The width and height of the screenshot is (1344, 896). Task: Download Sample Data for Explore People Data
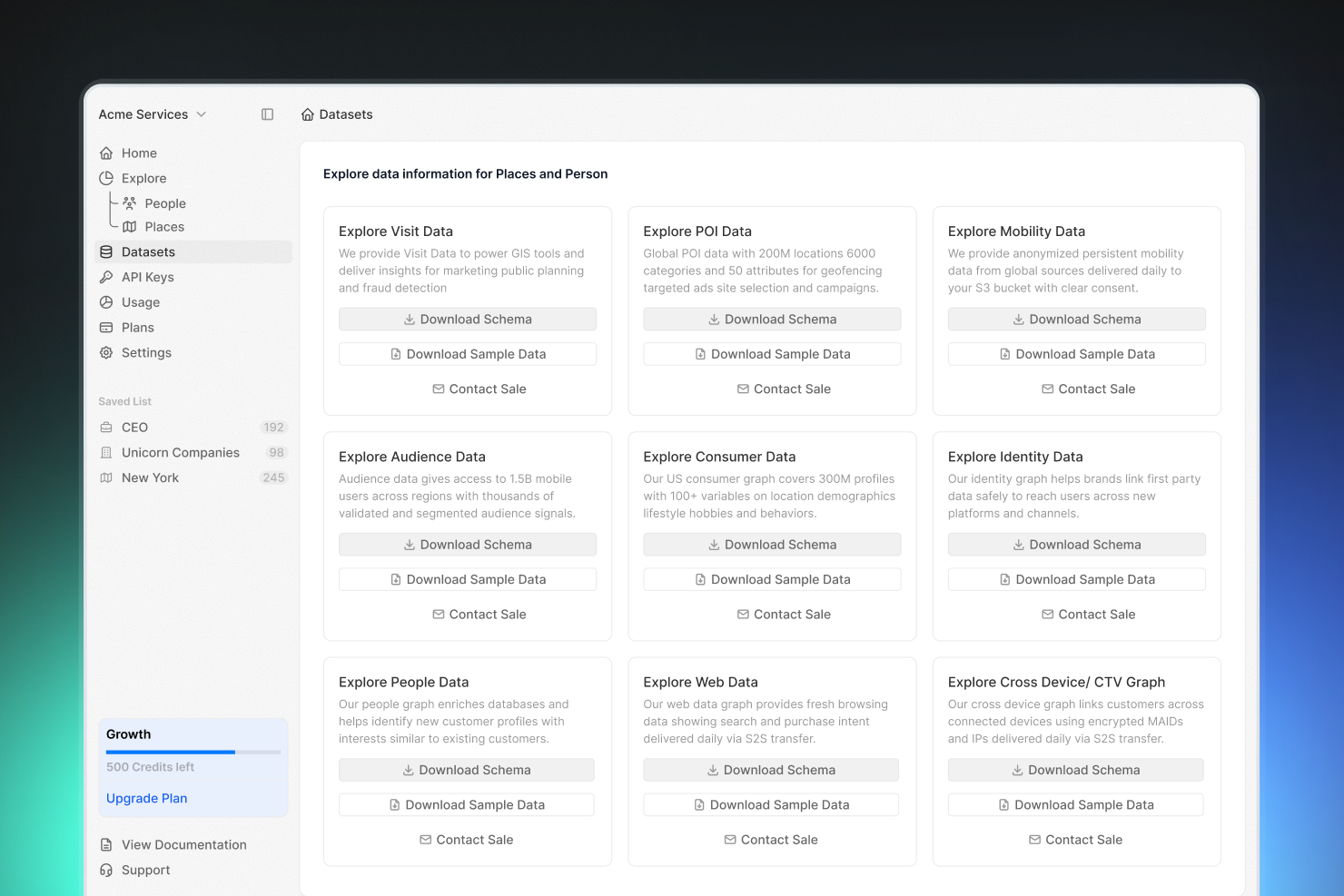(x=467, y=805)
